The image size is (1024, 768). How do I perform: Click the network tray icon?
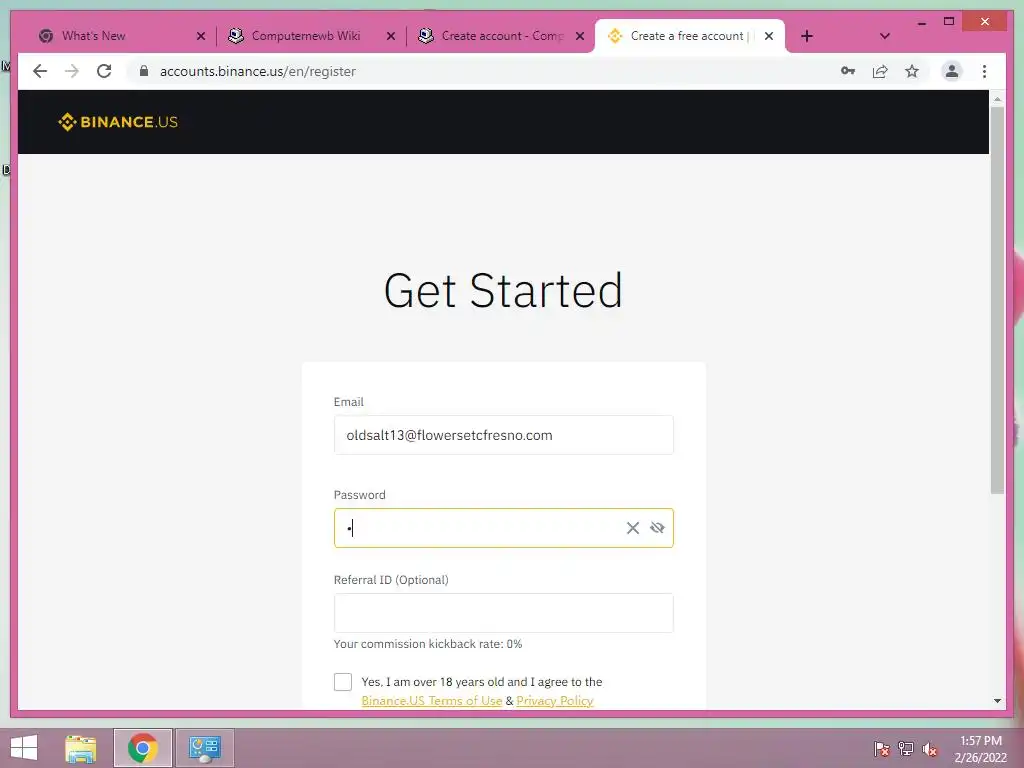[x=906, y=748]
